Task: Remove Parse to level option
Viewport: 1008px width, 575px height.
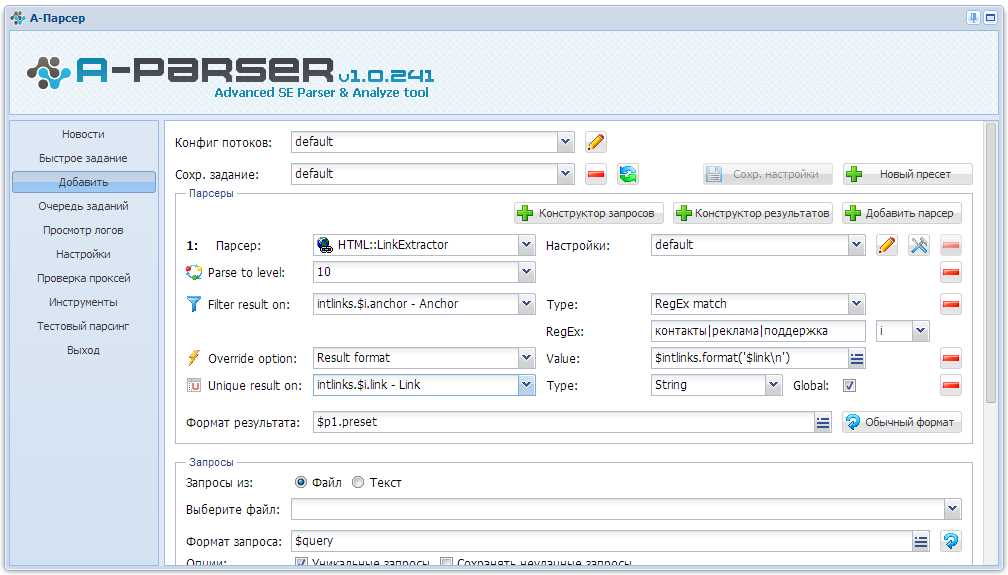Action: click(951, 272)
